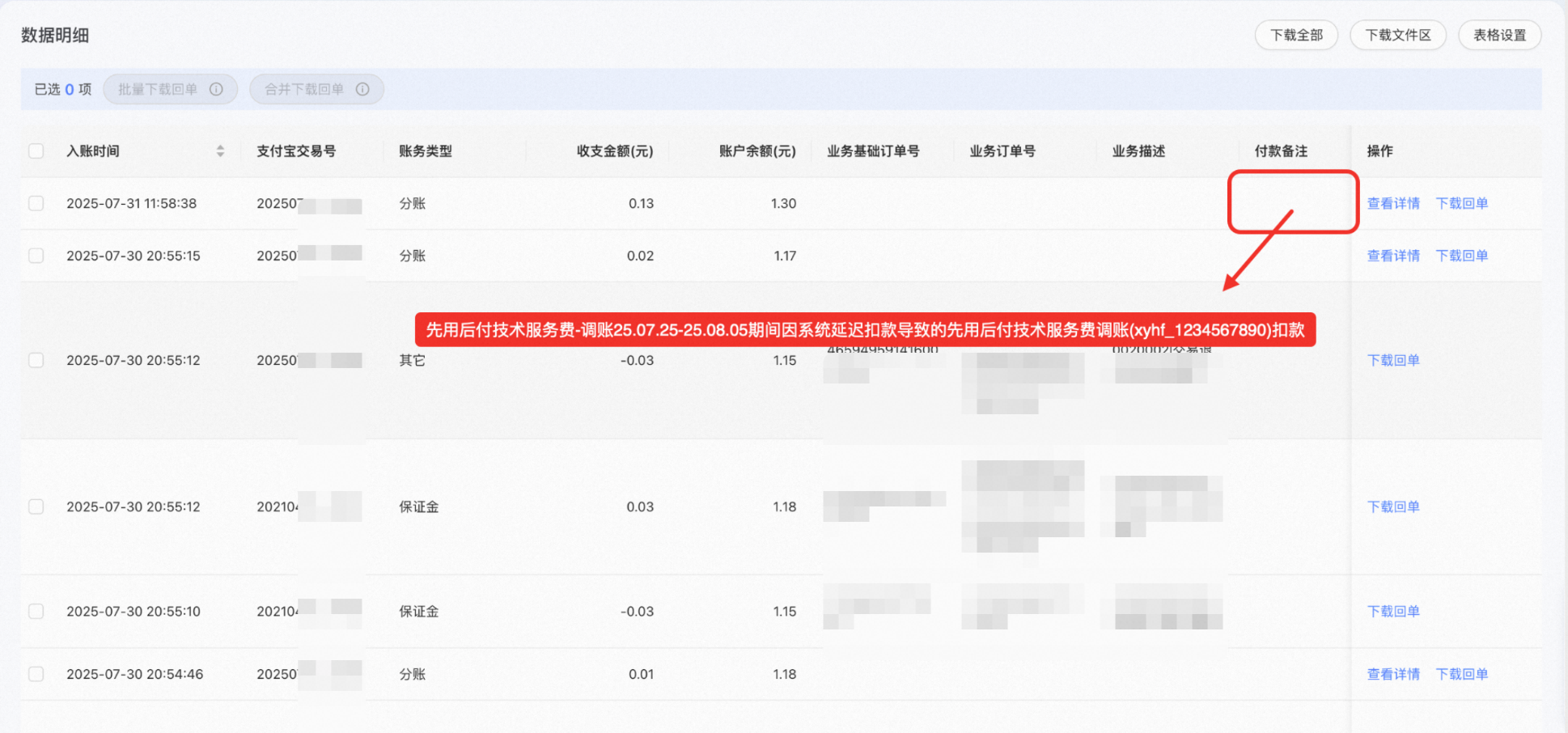Show info icon beside 合并下载回单
The image size is (1568, 733).
pos(362,89)
